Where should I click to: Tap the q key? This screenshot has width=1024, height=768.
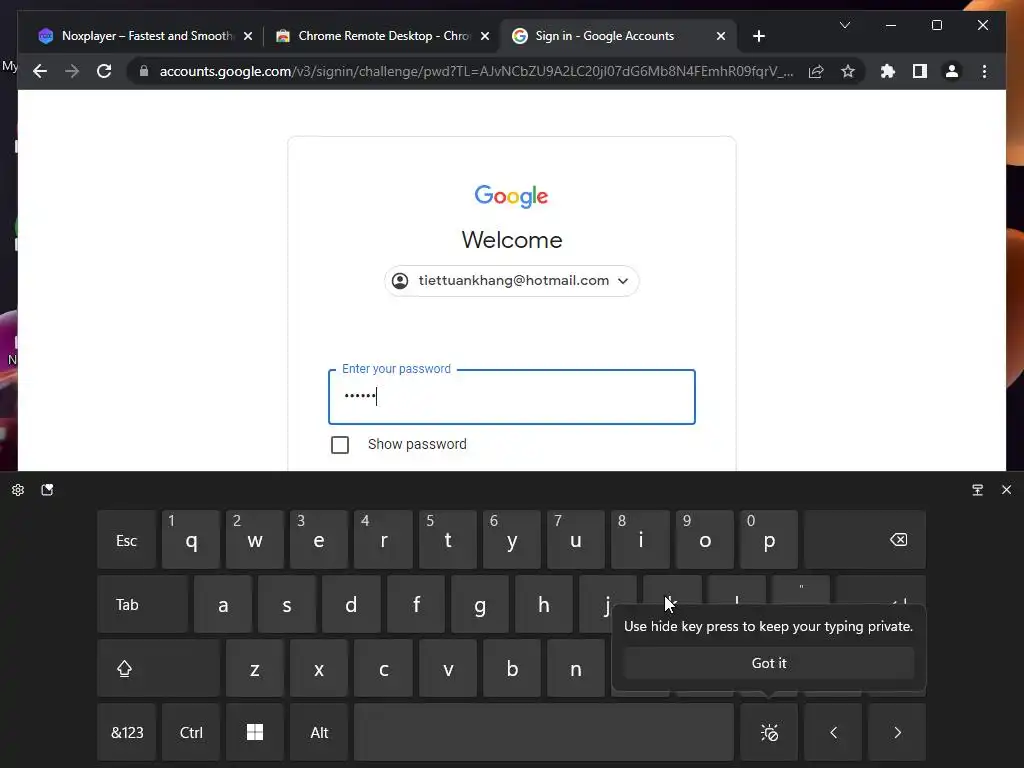point(191,540)
